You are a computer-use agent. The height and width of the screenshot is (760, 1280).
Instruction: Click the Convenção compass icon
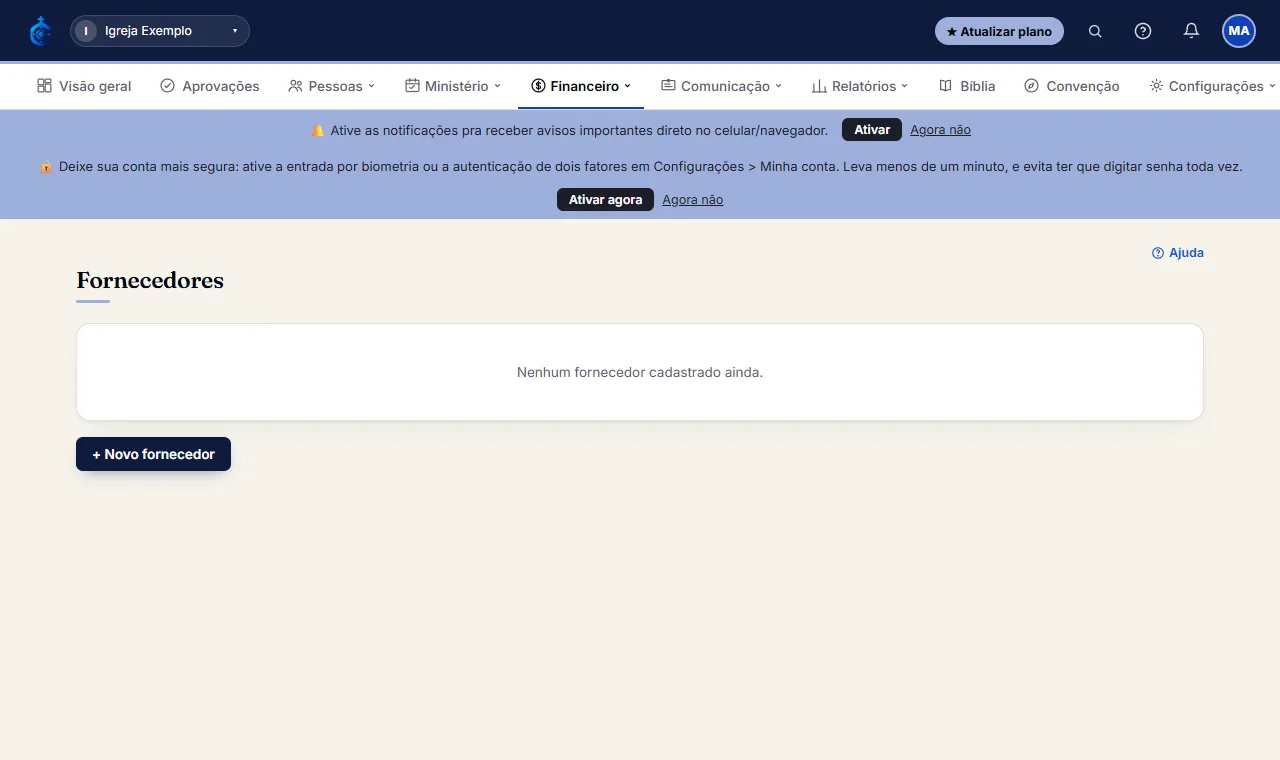pyautogui.click(x=1031, y=86)
